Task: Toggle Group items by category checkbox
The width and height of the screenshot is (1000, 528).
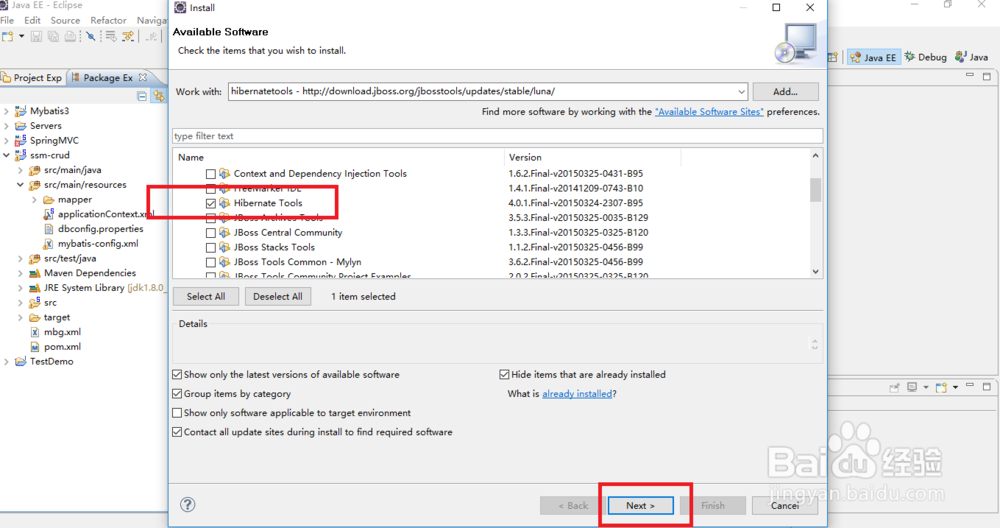Action: 177,393
